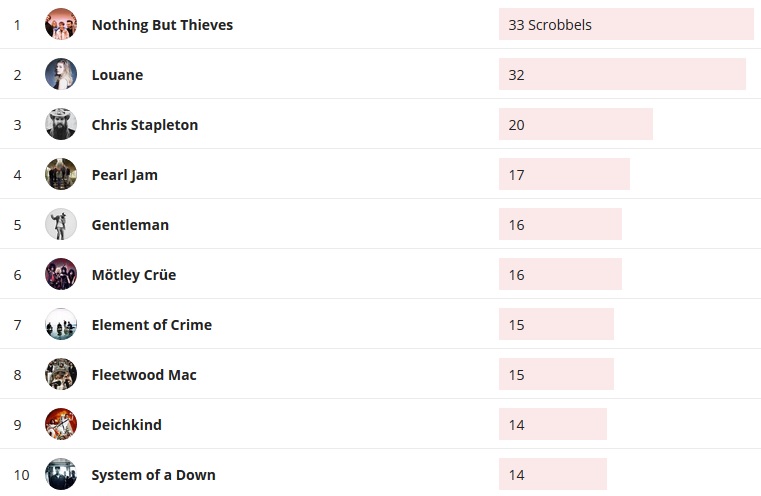Click Nothing But Thieves artist avatar

click(61, 24)
